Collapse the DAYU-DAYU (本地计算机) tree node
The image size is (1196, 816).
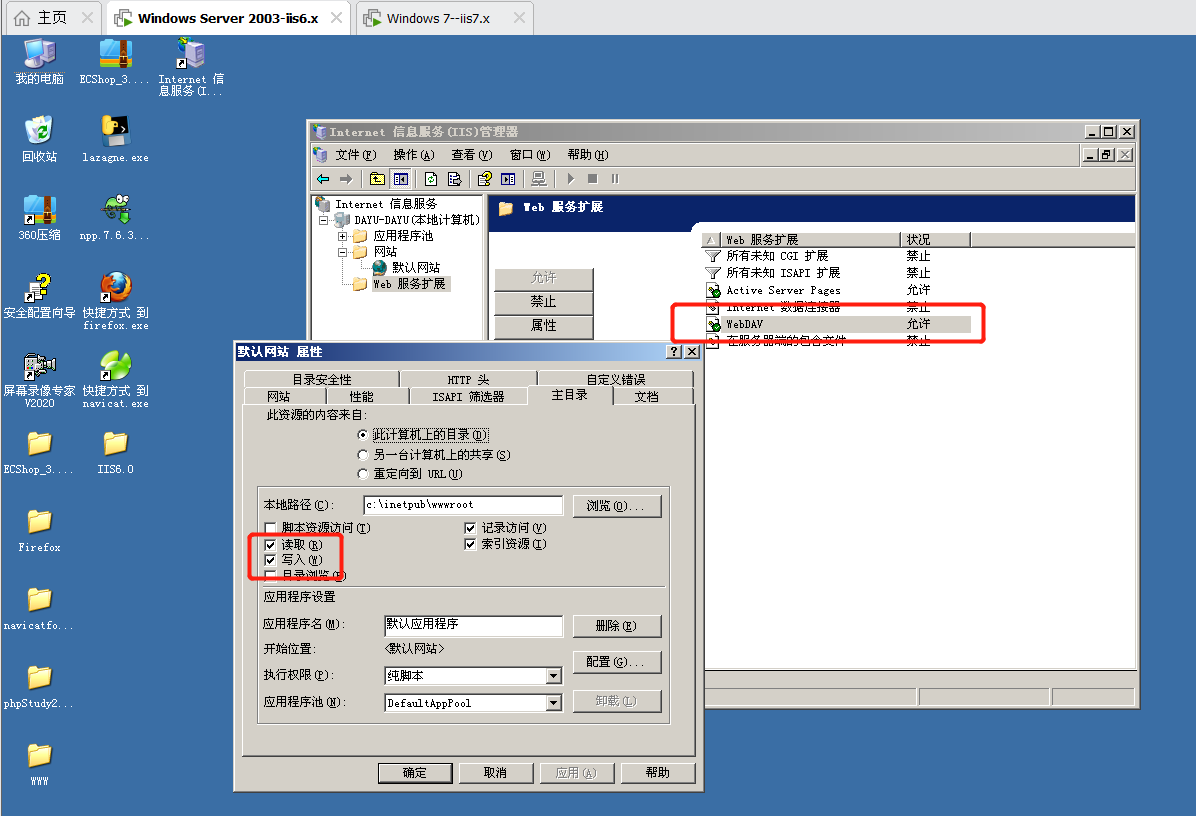(x=323, y=220)
